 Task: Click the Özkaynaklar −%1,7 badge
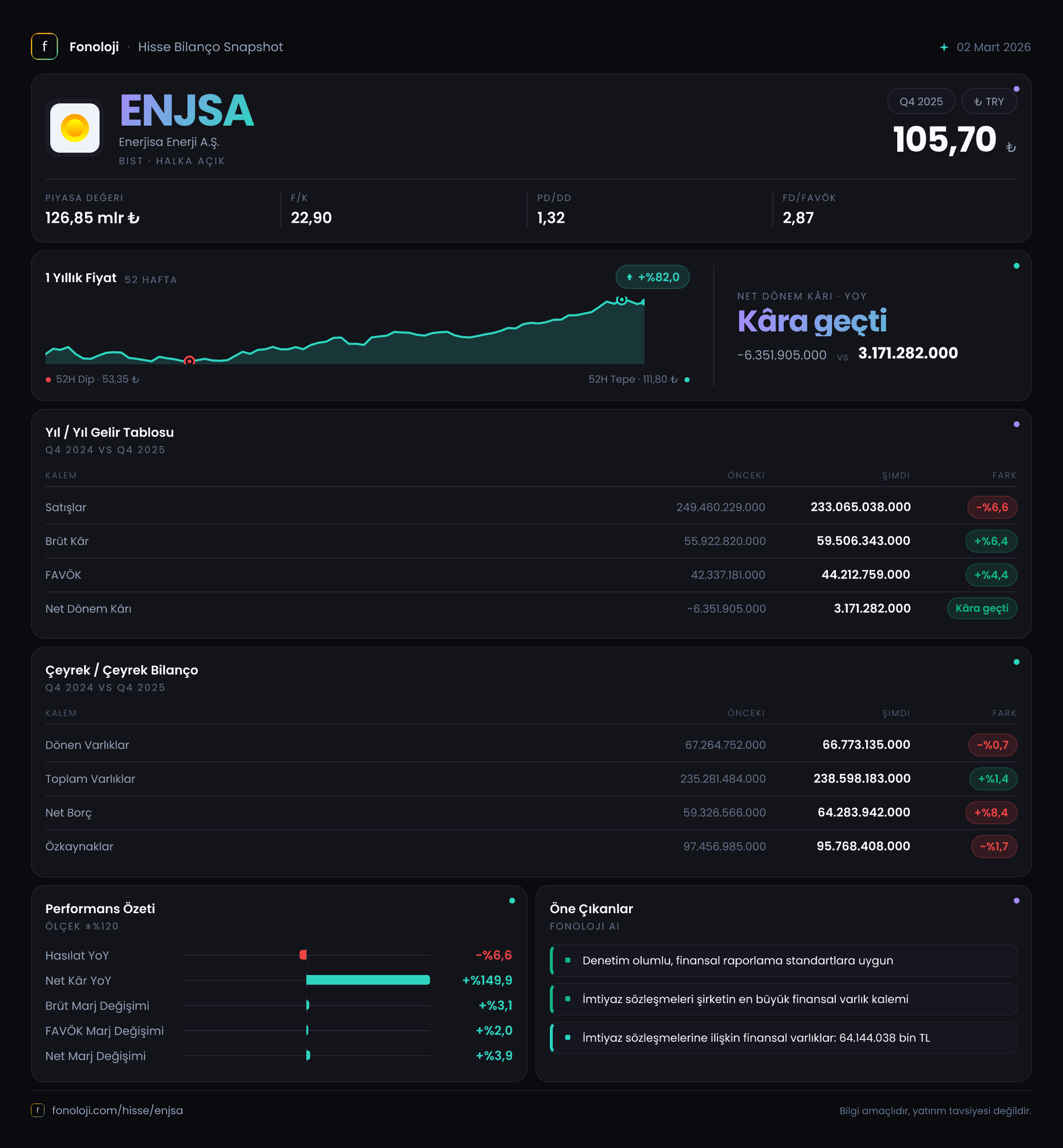pyautogui.click(x=994, y=847)
